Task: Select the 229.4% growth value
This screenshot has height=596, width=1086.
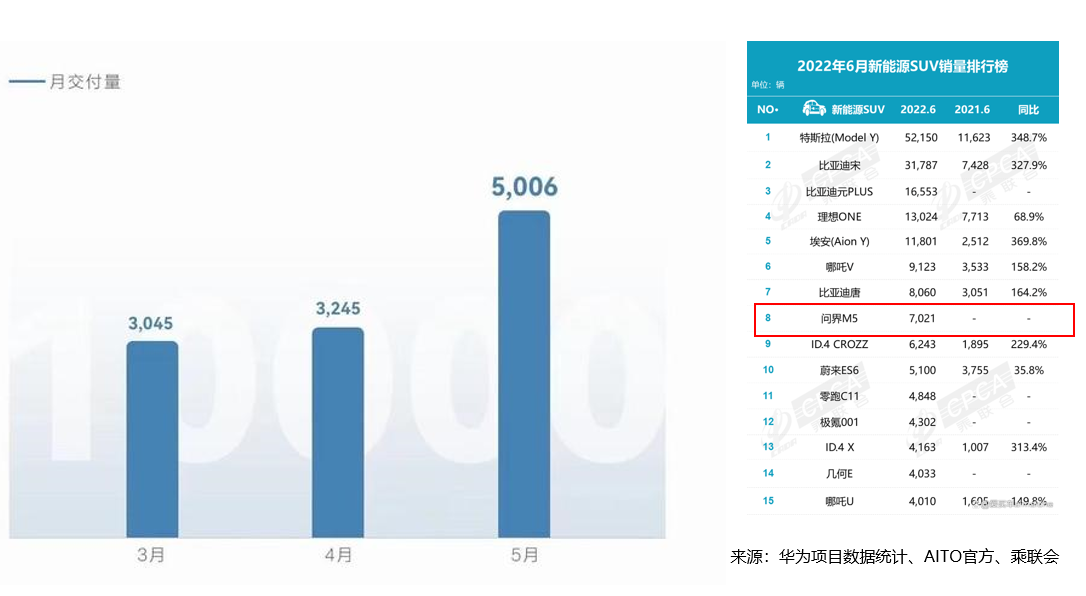Action: coord(1029,344)
